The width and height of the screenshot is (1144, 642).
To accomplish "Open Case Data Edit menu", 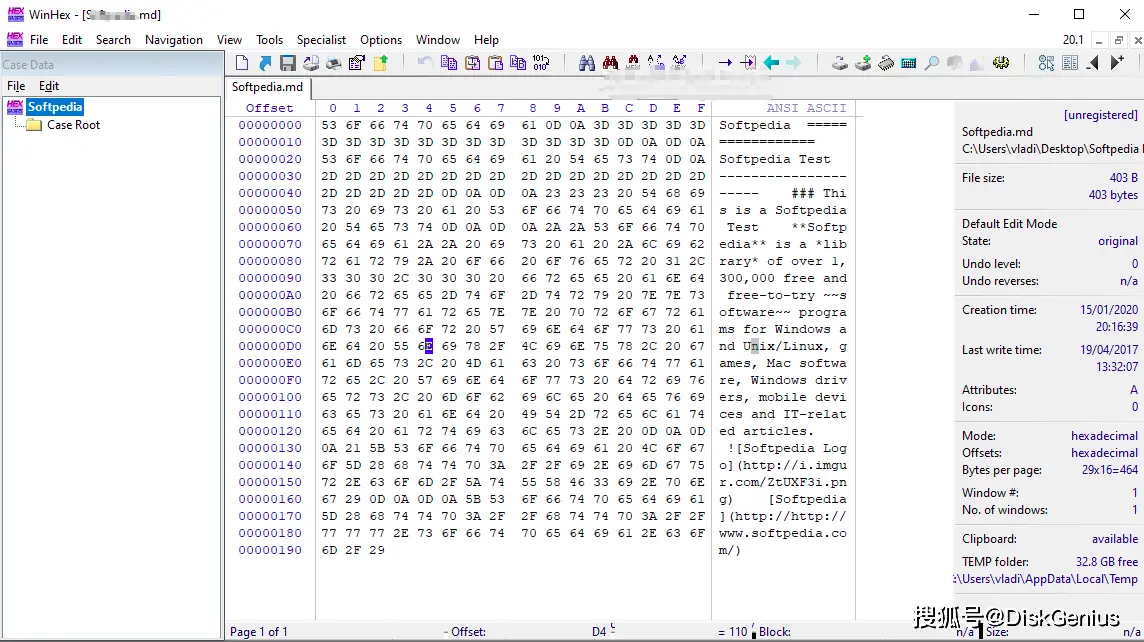I will tap(49, 86).
